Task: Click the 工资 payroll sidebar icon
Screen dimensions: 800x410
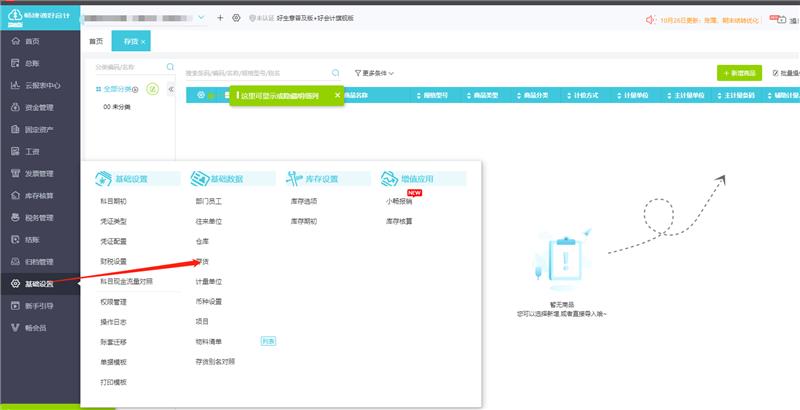Action: (15, 151)
